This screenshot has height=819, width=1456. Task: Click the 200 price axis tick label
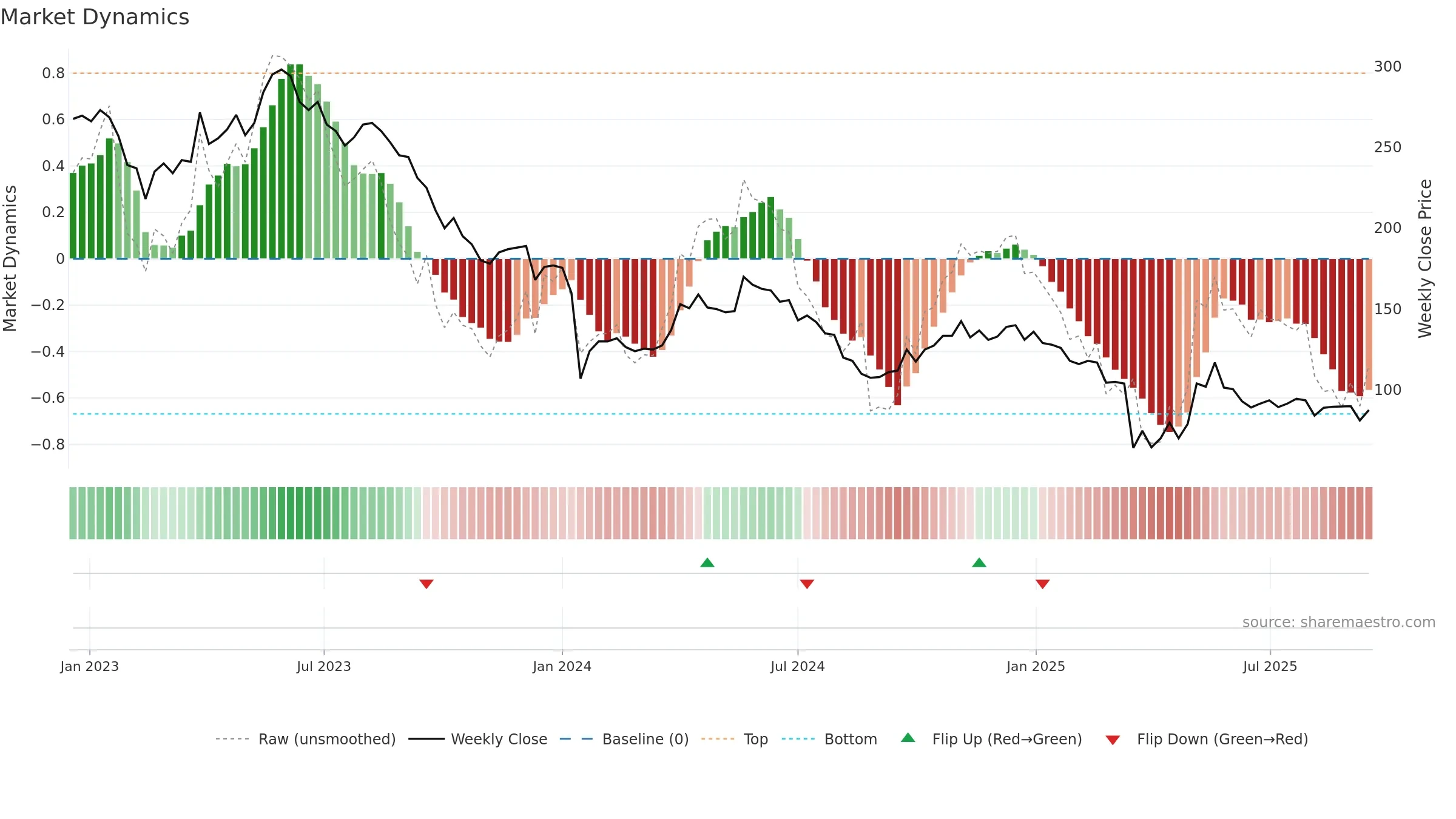[x=1388, y=228]
